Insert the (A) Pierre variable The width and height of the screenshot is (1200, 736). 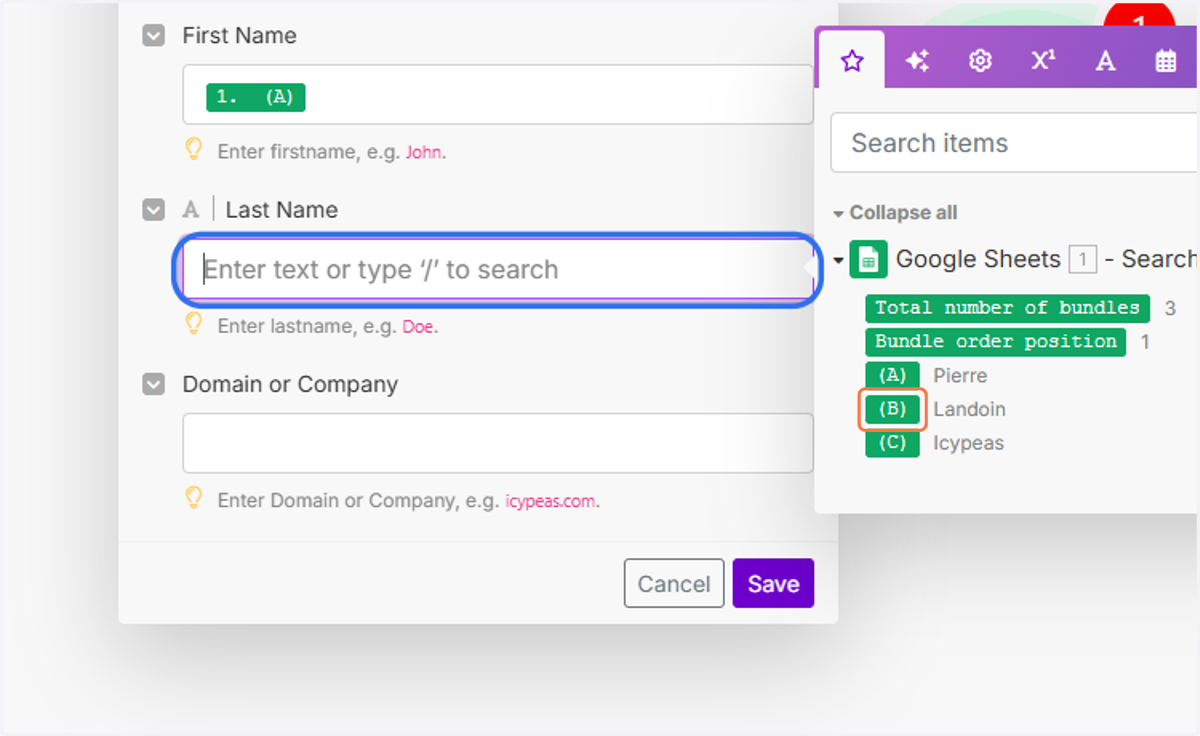892,376
